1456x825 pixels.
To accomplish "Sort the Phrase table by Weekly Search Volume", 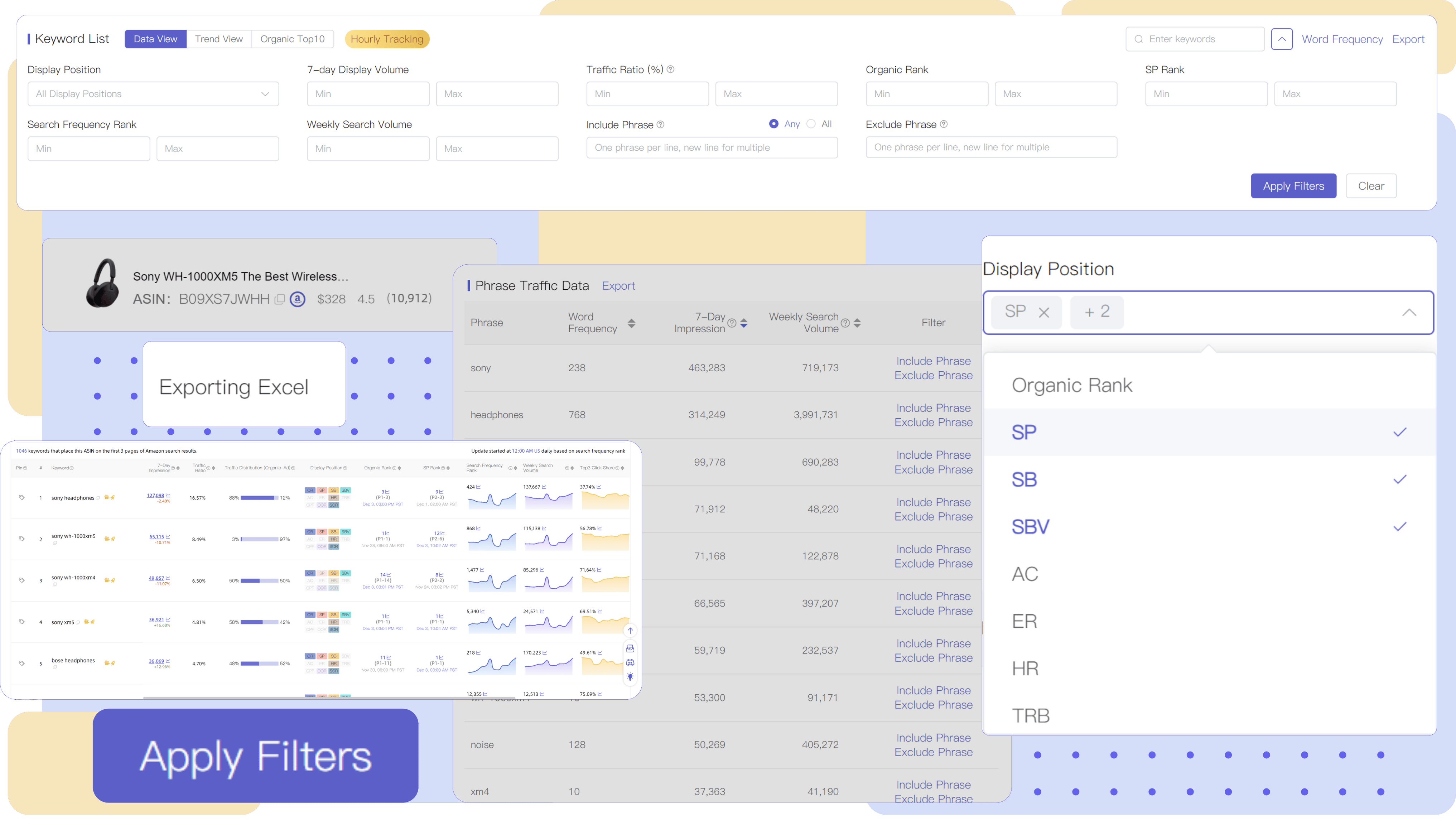I will pyautogui.click(x=857, y=323).
